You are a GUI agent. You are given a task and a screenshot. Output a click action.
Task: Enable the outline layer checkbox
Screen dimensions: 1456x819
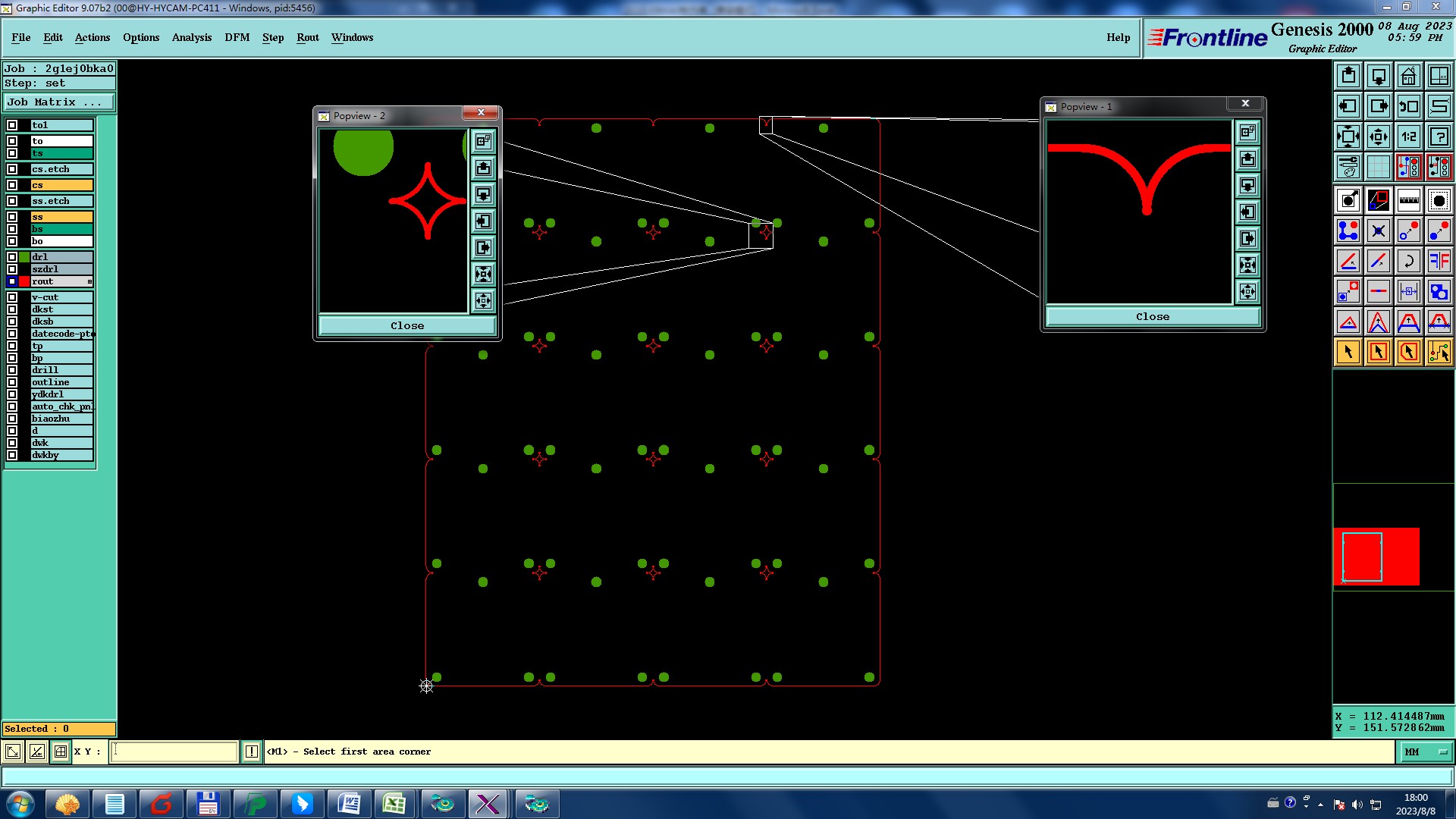point(12,382)
